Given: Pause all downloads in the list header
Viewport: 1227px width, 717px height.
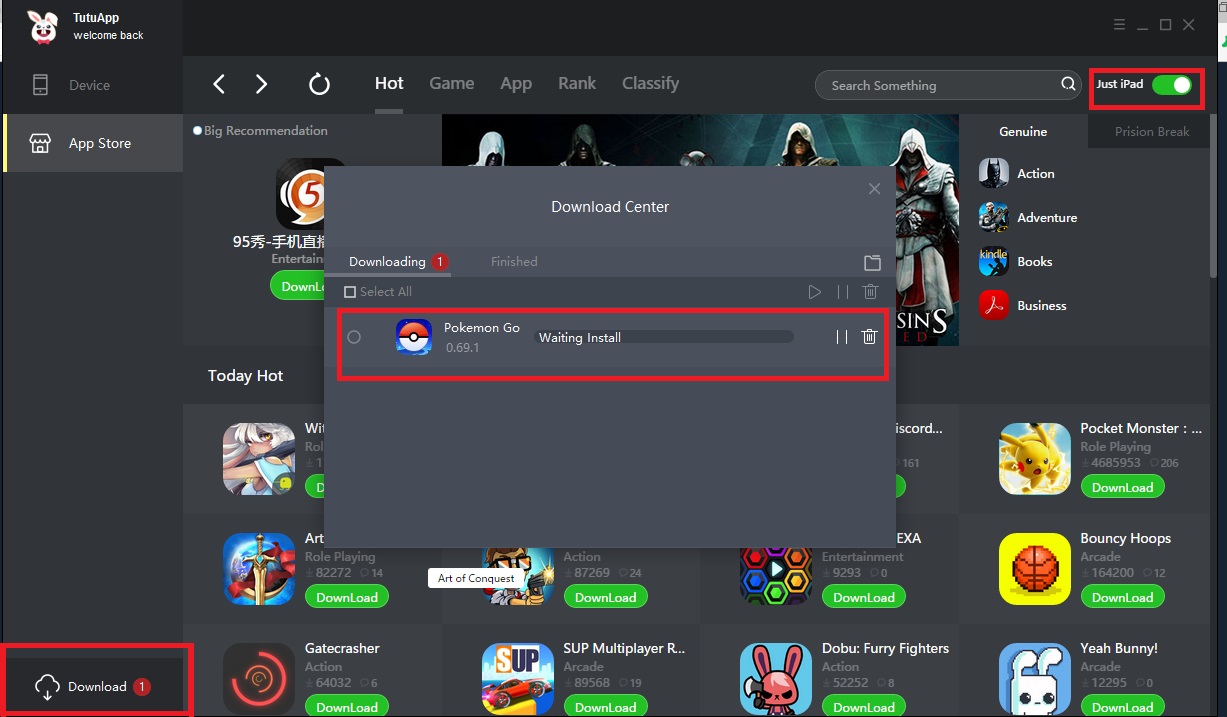Looking at the screenshot, I should click(842, 292).
